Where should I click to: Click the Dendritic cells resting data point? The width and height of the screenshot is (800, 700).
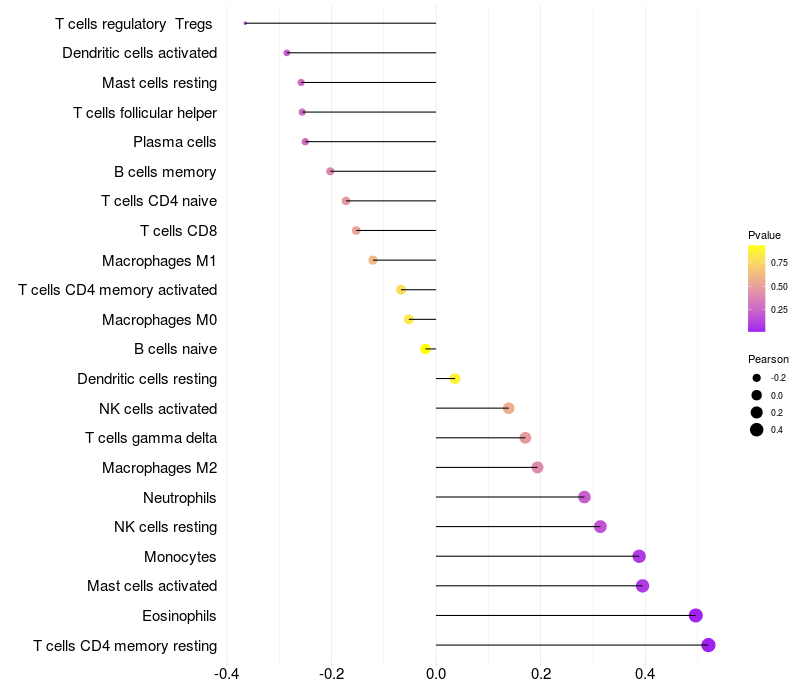[x=455, y=379]
